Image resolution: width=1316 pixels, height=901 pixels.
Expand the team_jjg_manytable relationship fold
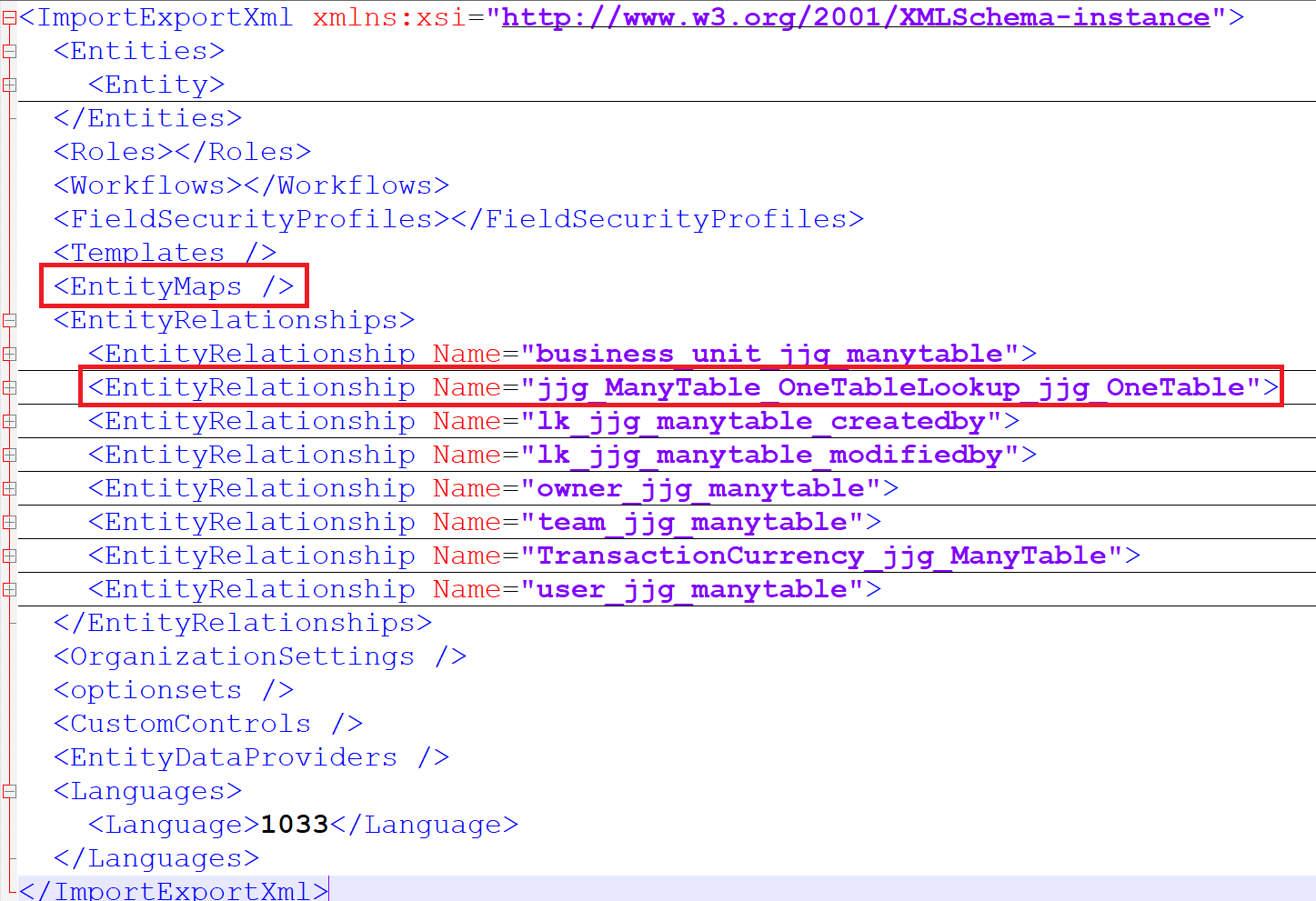coord(9,522)
